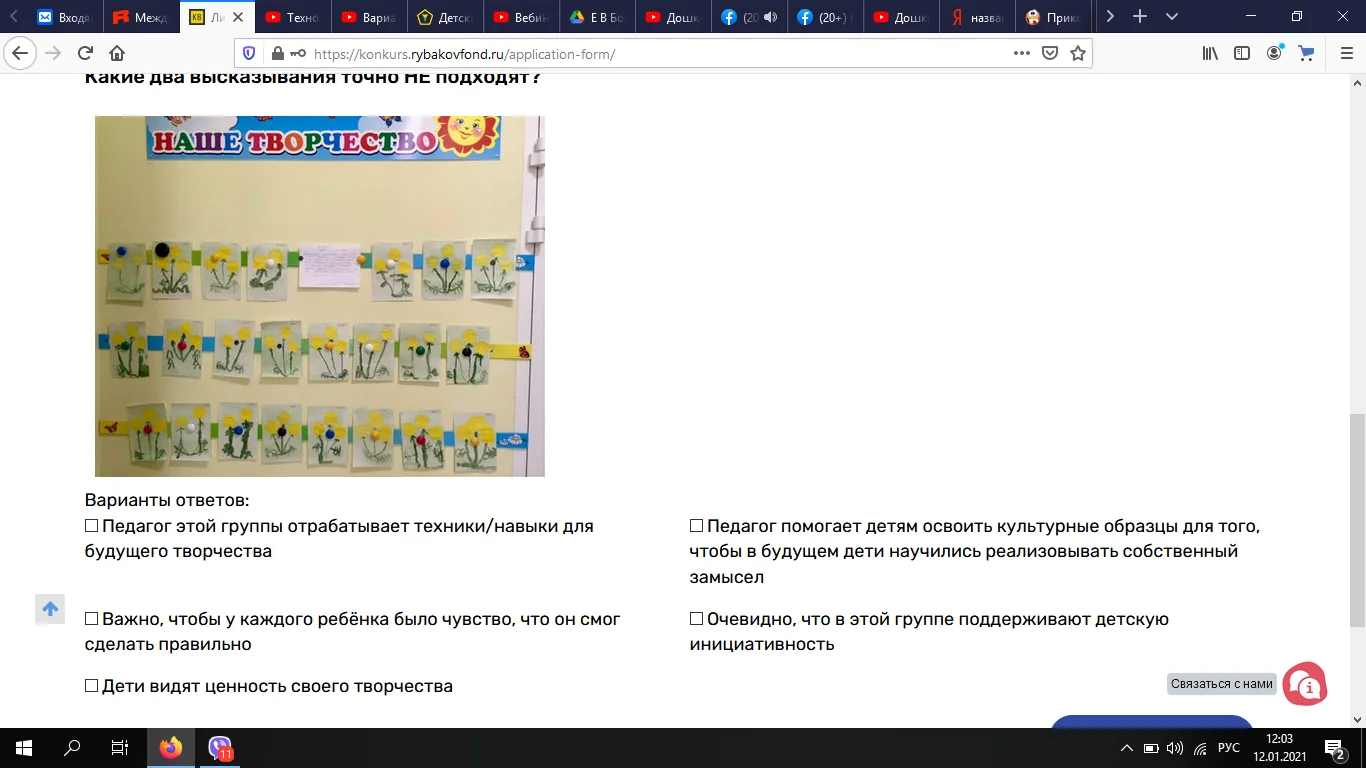
Task: Check the option about детскую инициативность
Action: (695, 618)
